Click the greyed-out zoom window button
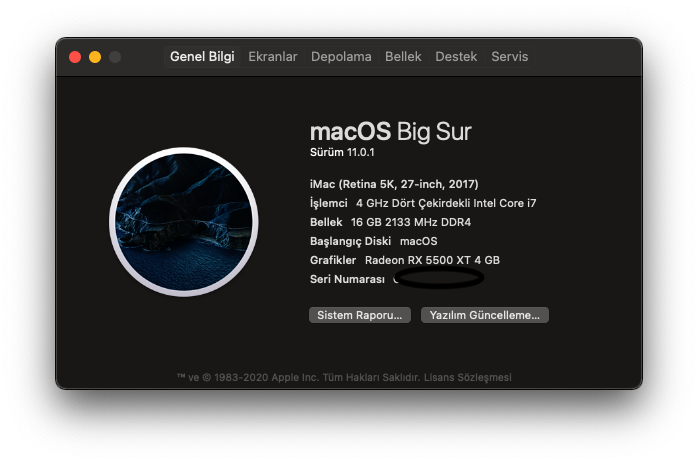698x463 pixels. tap(115, 57)
